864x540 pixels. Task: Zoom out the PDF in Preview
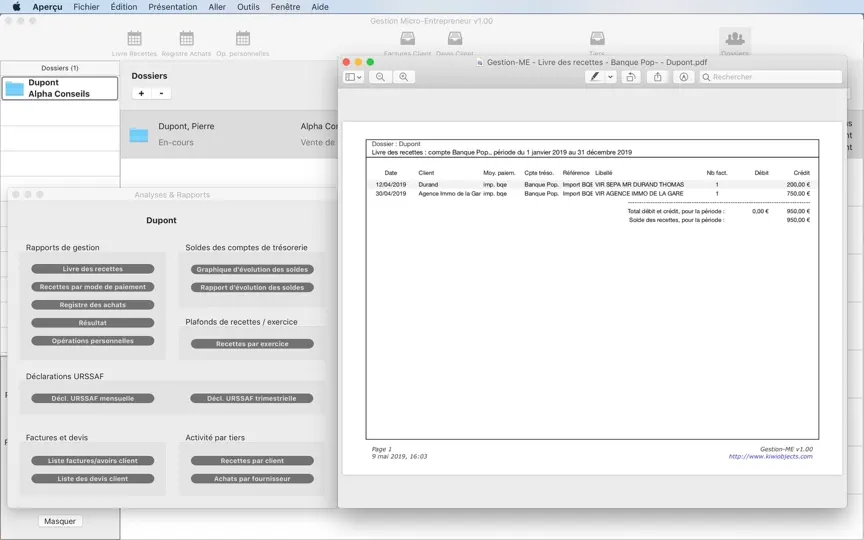point(380,77)
